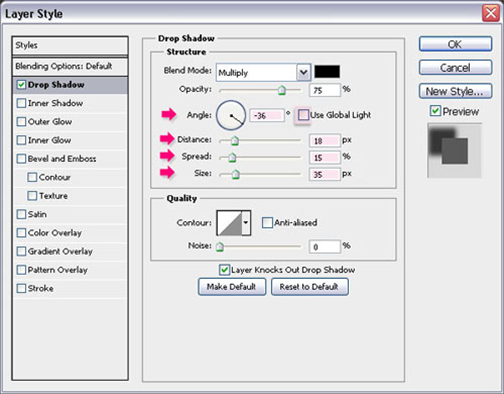Viewport: 504px width, 394px height.
Task: Click Make Default button
Action: click(x=232, y=287)
